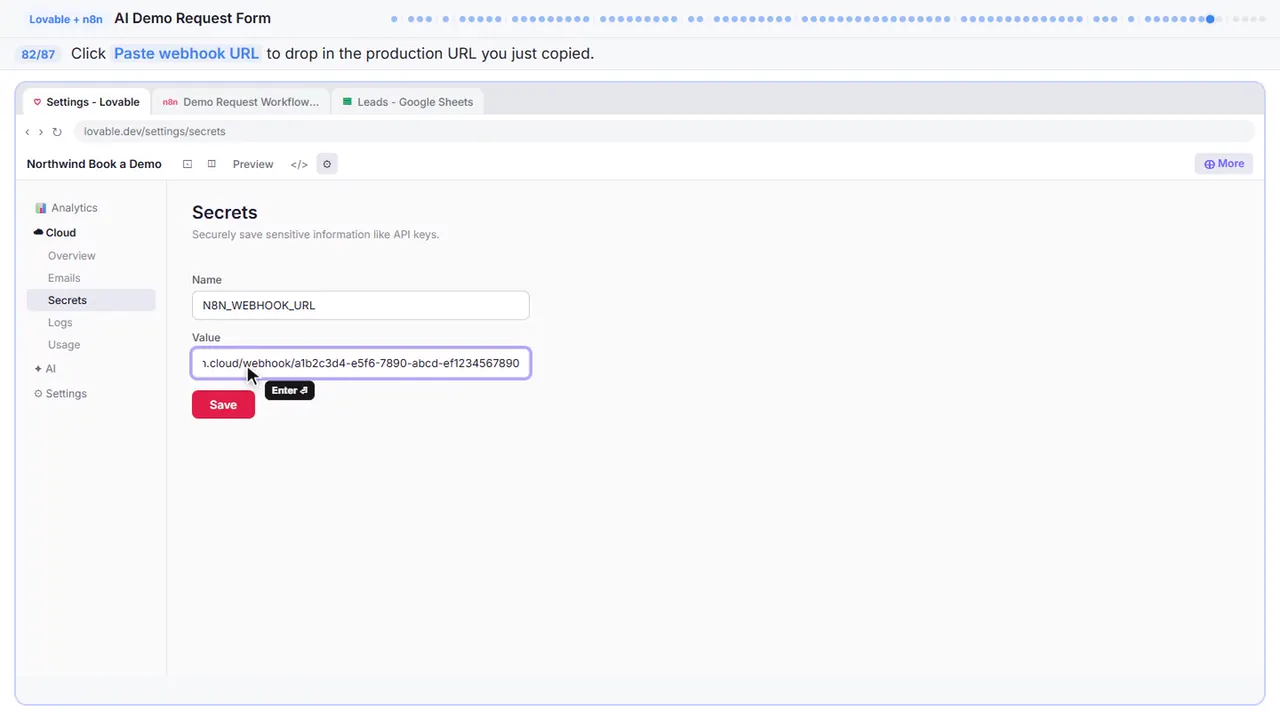Click the highlighted gear icon in toolbar
1280x720 pixels.
tap(327, 164)
